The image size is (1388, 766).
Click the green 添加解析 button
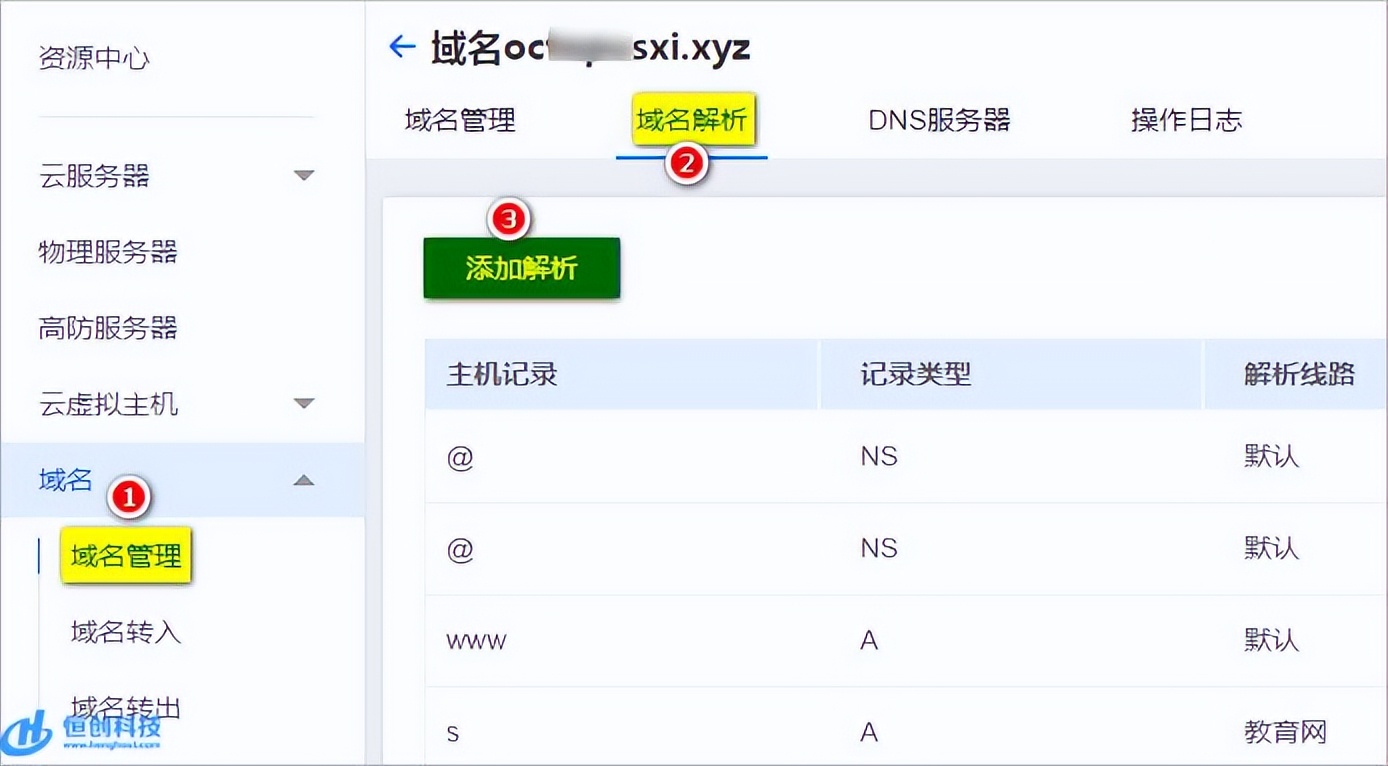click(521, 267)
